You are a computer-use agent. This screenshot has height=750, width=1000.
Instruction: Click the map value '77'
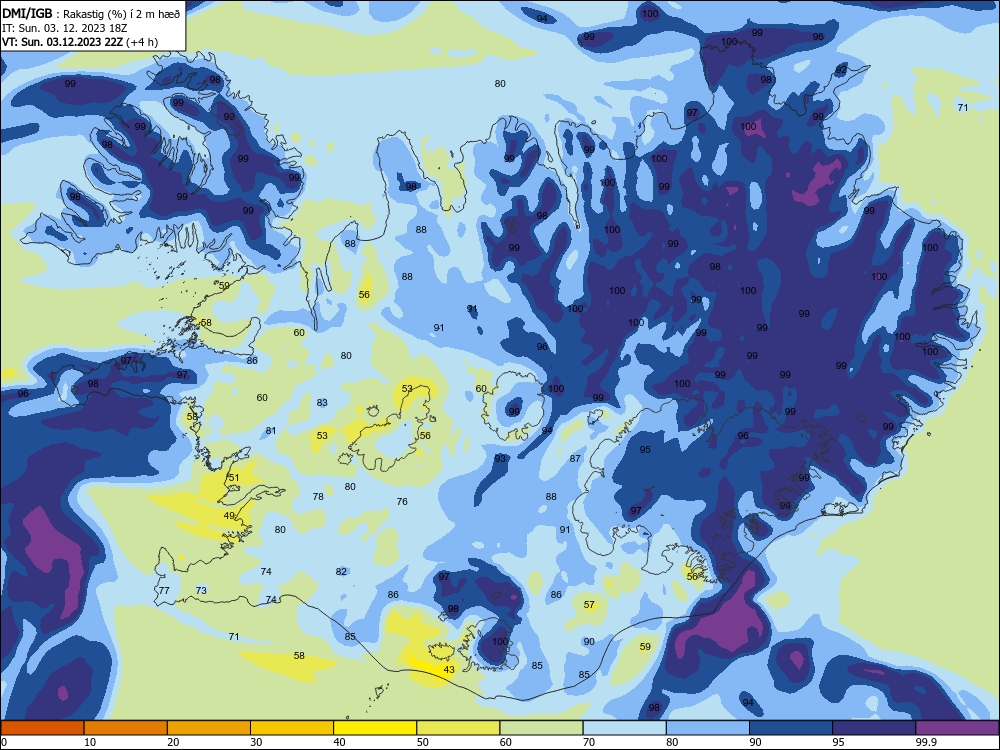[165, 591]
